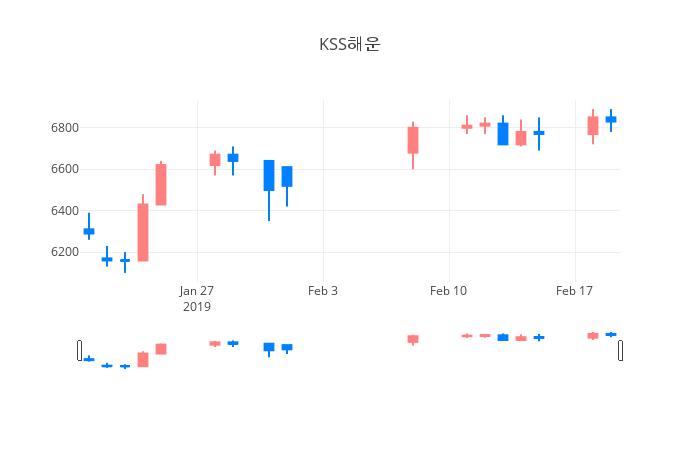
Task: Select the Feb 10 axis label
Action: [448, 291]
